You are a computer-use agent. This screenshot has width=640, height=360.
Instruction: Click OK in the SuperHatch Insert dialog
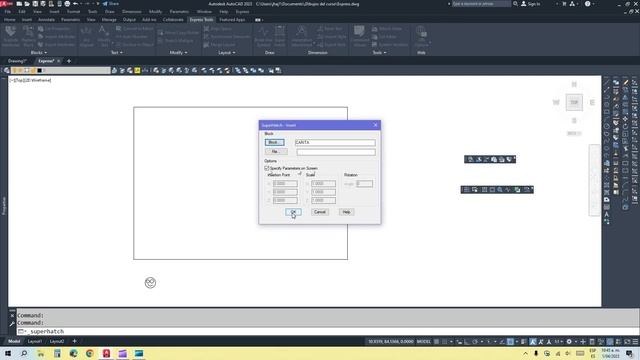click(x=293, y=212)
